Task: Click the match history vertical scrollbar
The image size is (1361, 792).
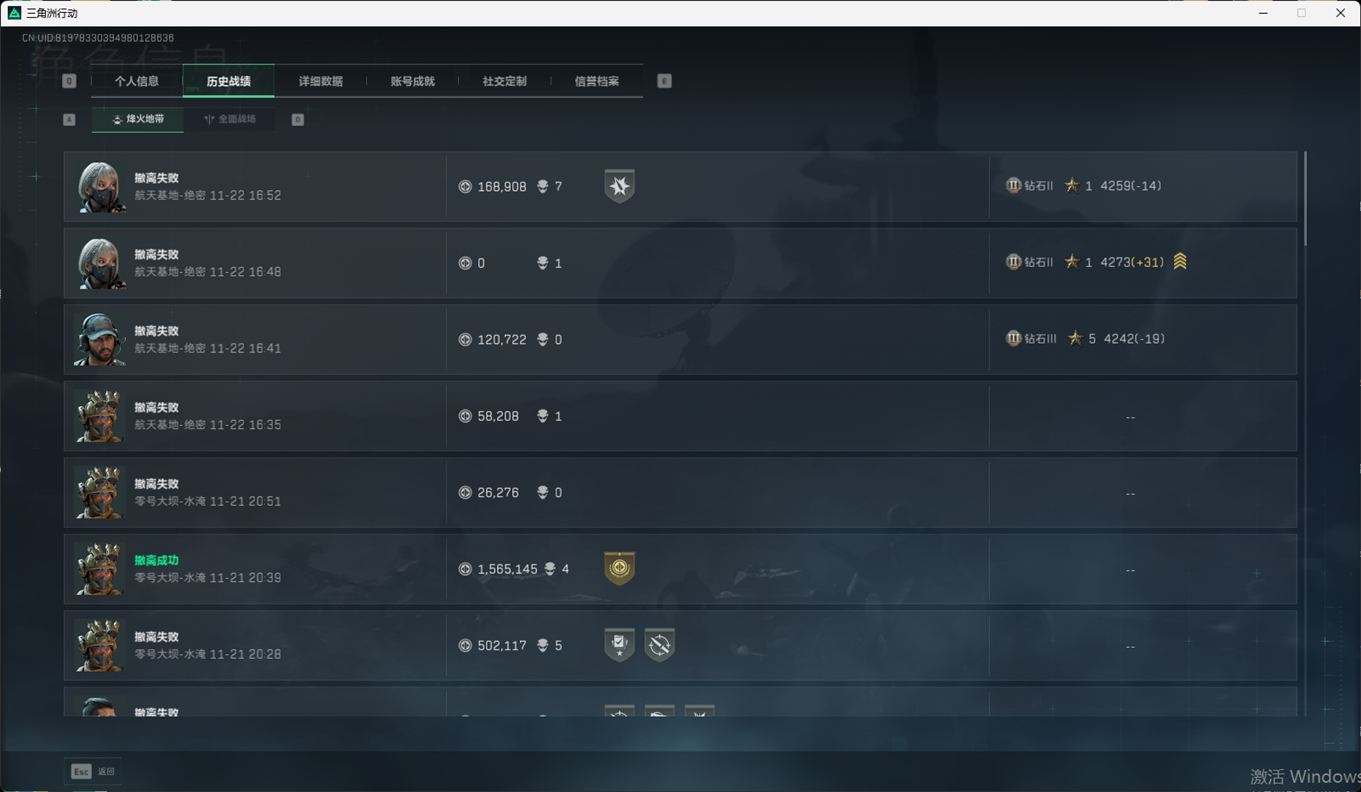Action: [1304, 198]
